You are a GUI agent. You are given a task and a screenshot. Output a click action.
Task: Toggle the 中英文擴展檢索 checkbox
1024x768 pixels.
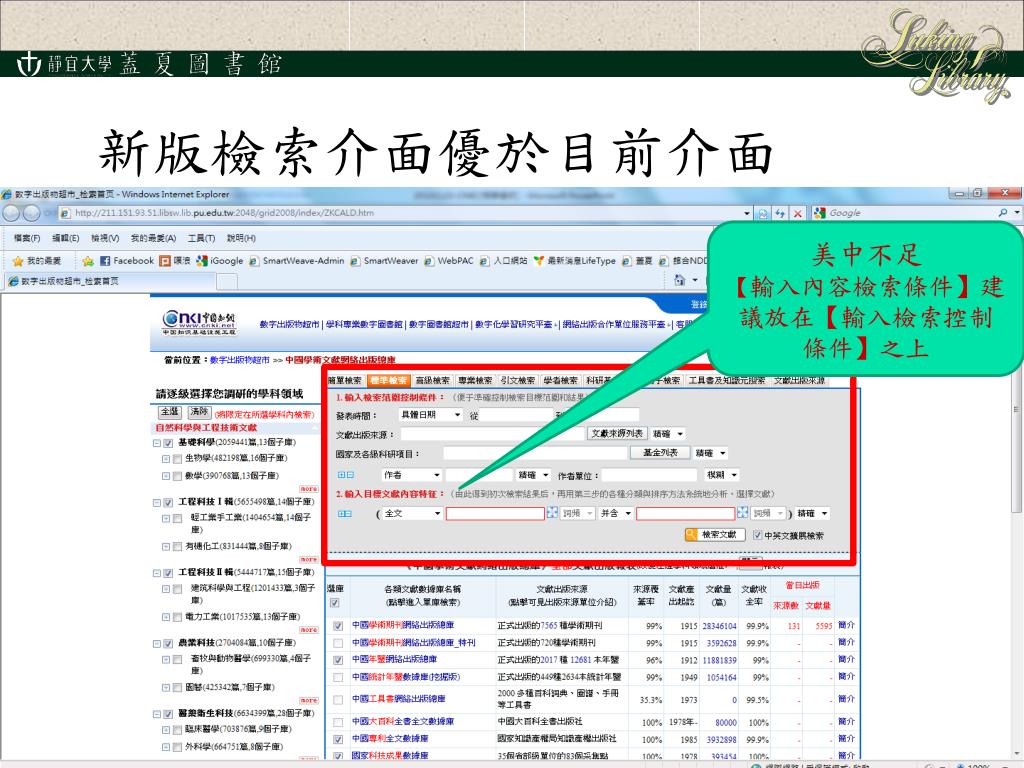pyautogui.click(x=758, y=536)
